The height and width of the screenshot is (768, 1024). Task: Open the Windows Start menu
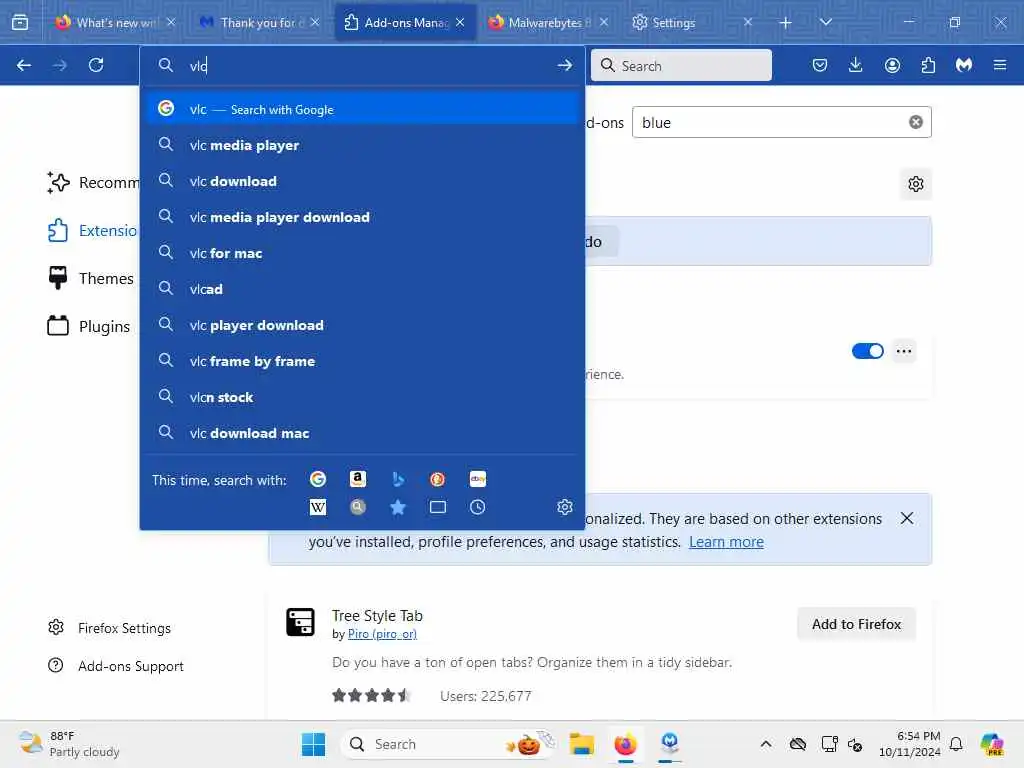[x=313, y=744]
